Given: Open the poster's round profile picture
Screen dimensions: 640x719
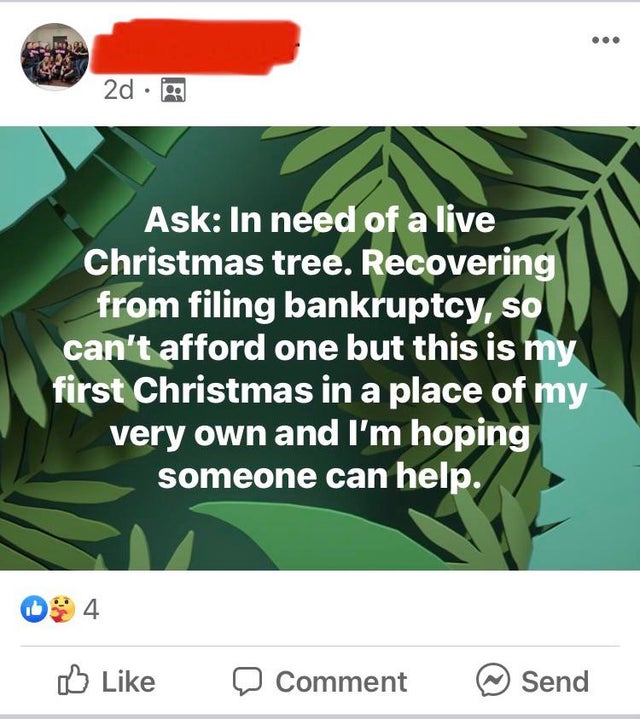Looking at the screenshot, I should pyautogui.click(x=55, y=56).
